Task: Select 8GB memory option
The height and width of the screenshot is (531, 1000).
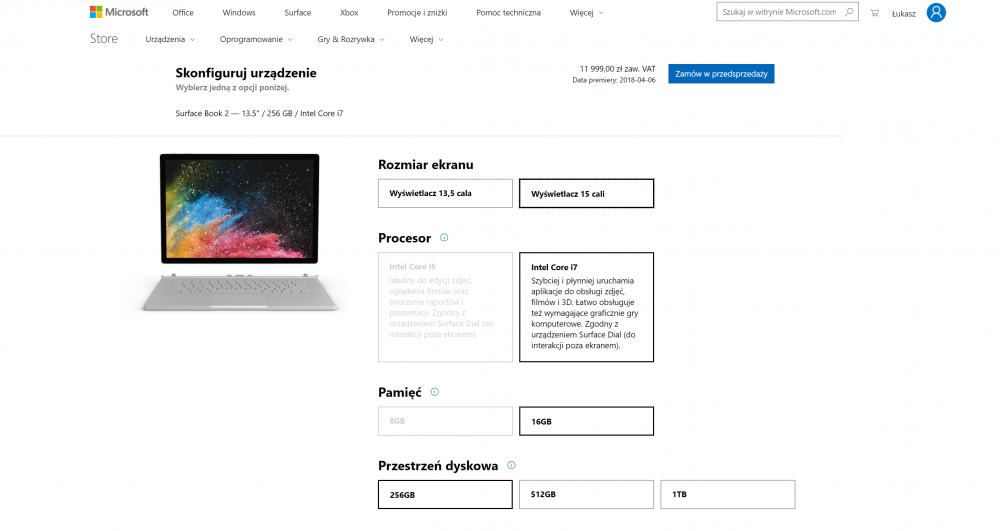Action: [445, 421]
